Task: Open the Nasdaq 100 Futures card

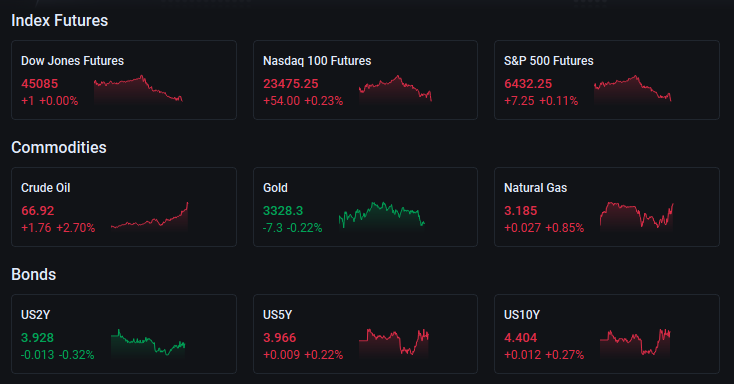Action: pos(365,80)
